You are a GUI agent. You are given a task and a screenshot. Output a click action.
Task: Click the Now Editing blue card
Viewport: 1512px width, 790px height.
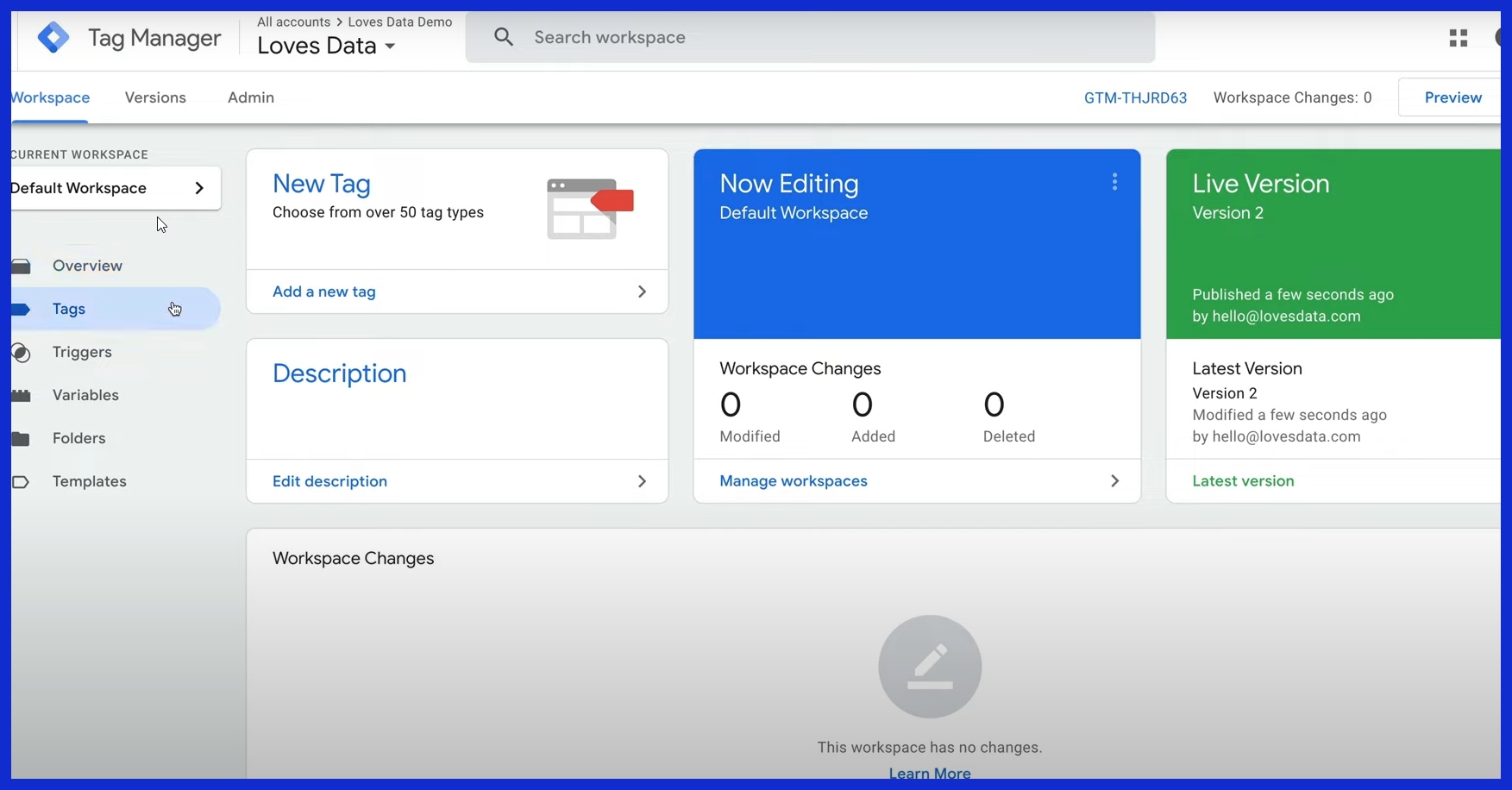[917, 244]
